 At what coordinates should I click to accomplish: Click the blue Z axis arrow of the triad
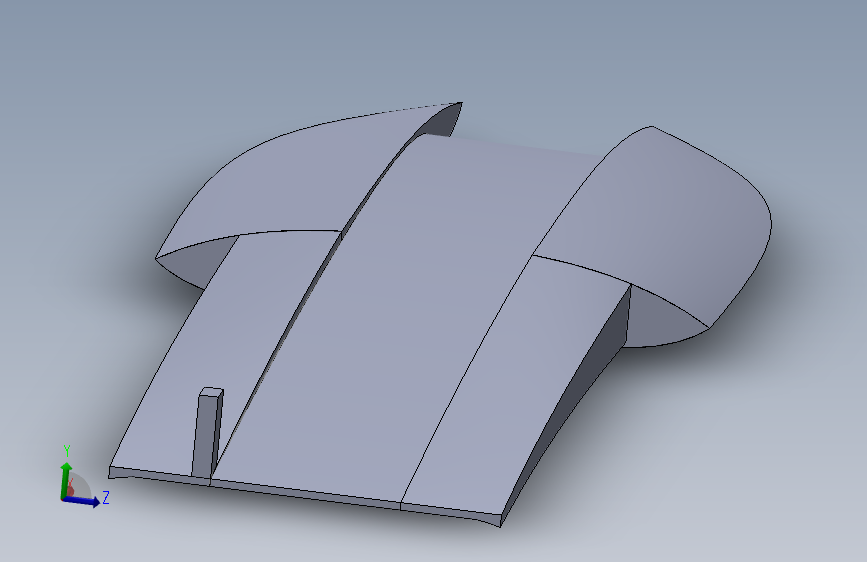[x=81, y=501]
